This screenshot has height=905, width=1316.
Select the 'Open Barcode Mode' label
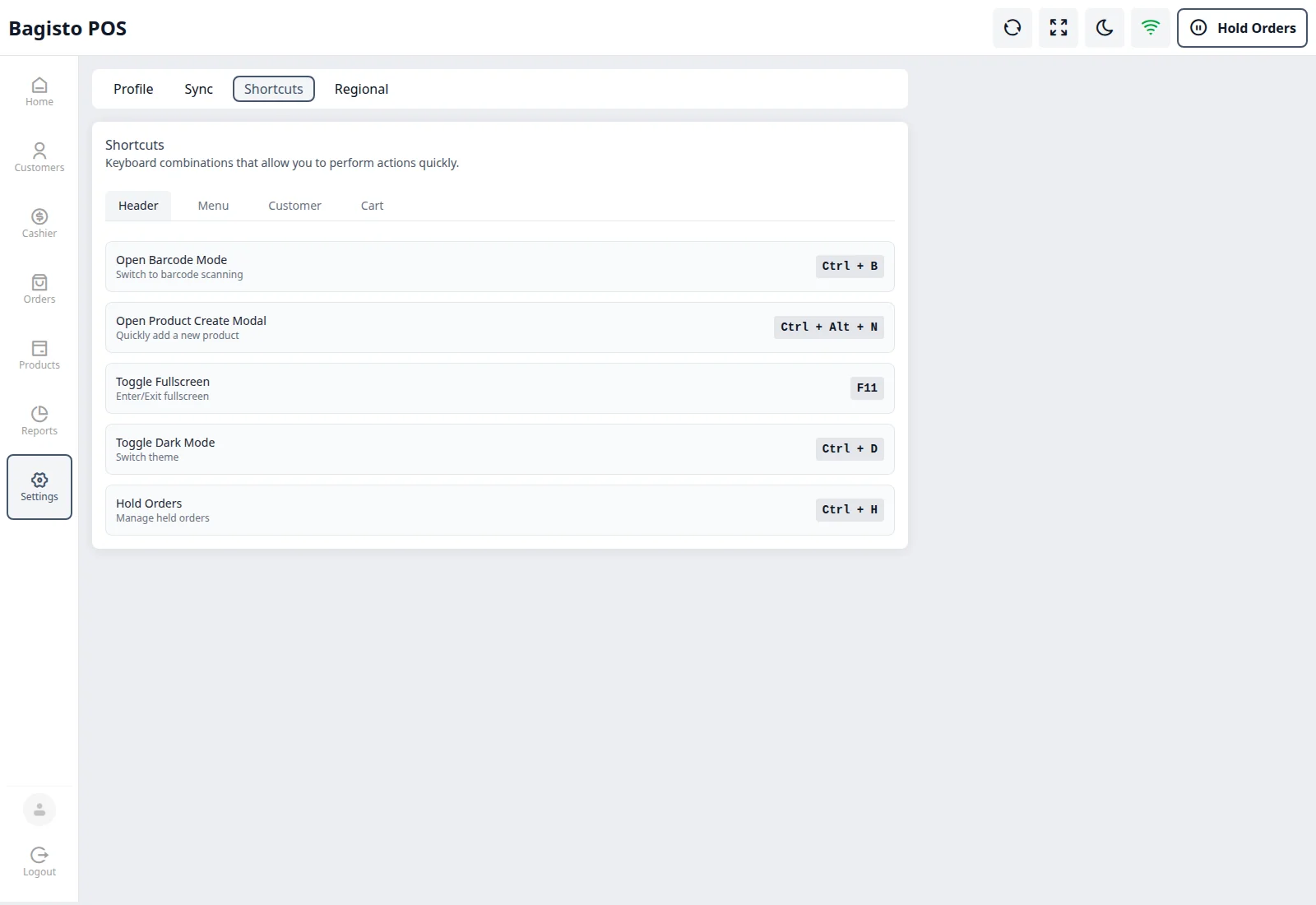(171, 260)
